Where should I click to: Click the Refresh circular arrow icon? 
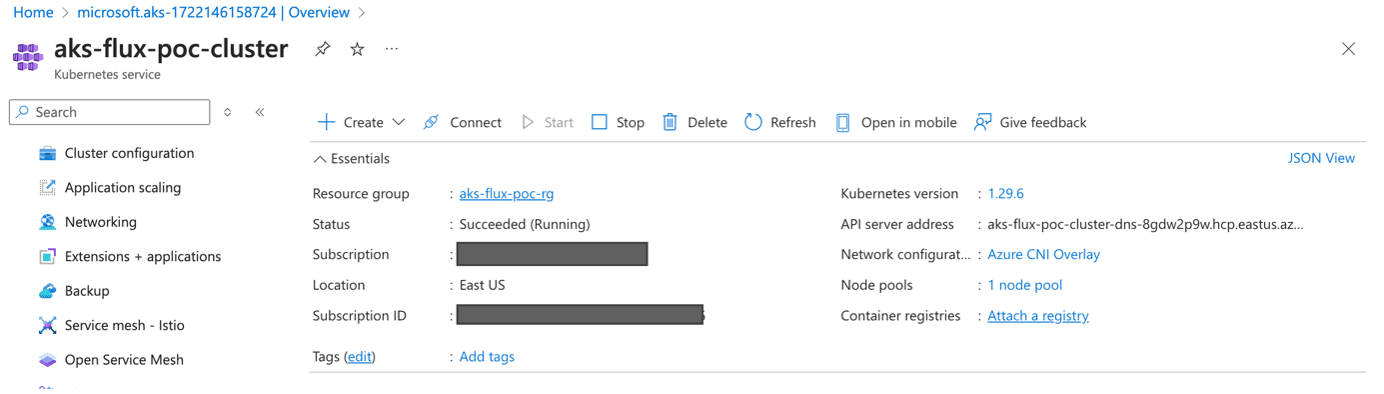click(753, 122)
